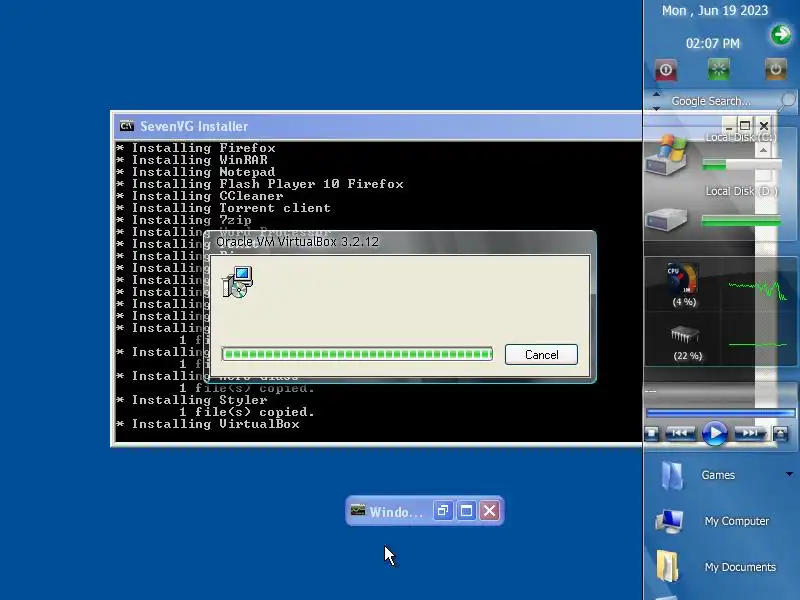Click the down arrow beside Google Search
This screenshot has height=600, width=800.
pos(656,108)
